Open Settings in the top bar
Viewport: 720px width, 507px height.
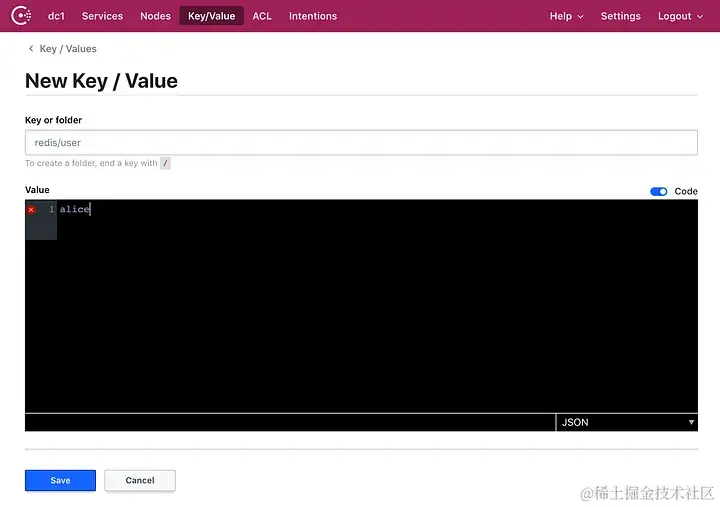[620, 16]
